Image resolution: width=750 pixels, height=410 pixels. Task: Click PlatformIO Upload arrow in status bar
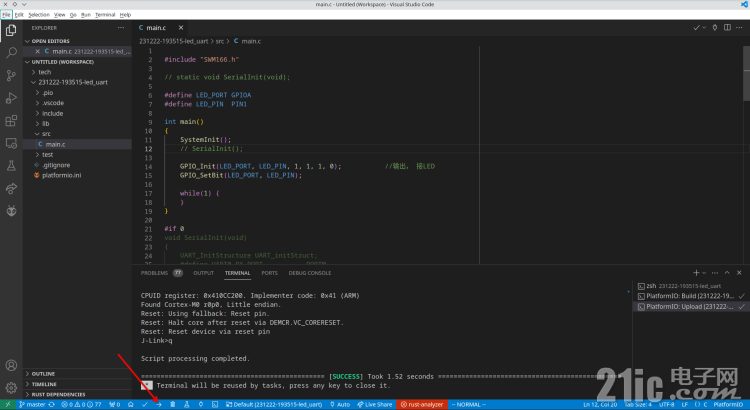click(159, 404)
